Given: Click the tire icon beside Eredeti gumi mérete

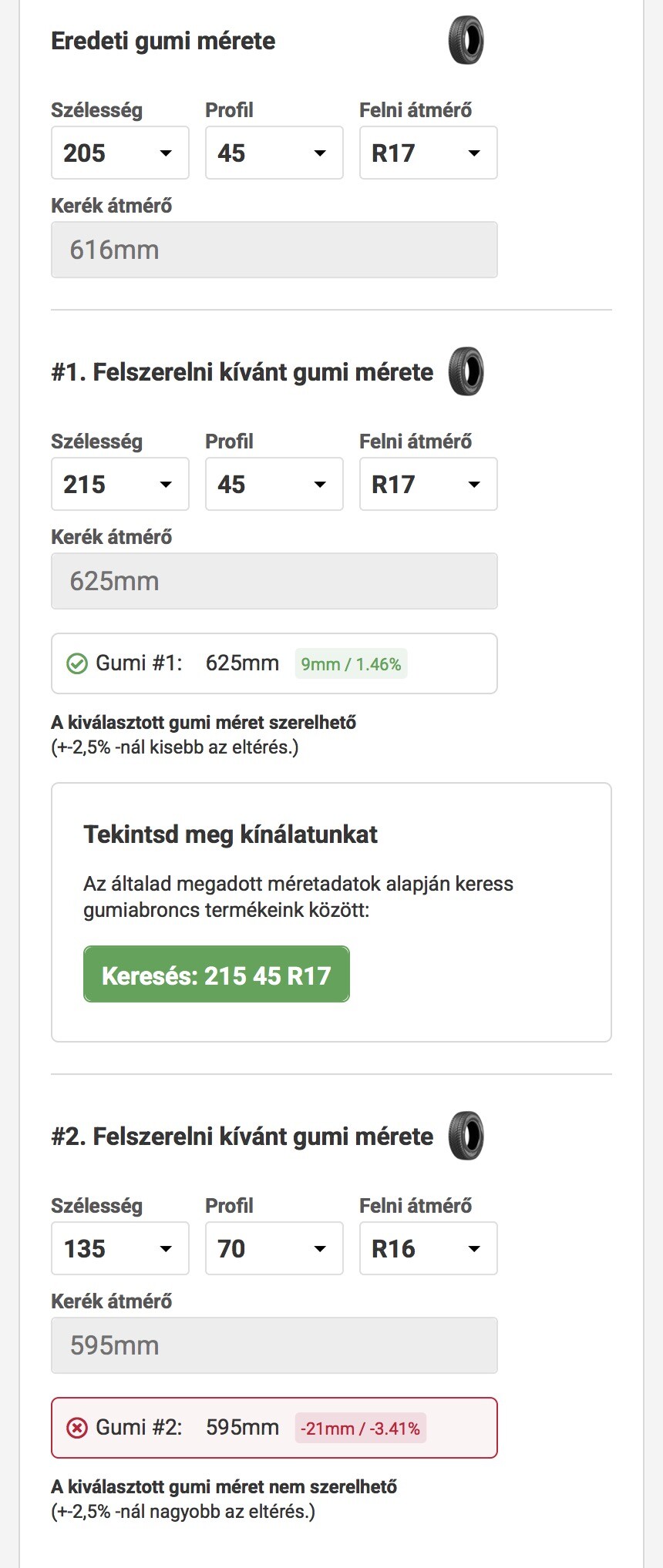Looking at the screenshot, I should pos(466,41).
